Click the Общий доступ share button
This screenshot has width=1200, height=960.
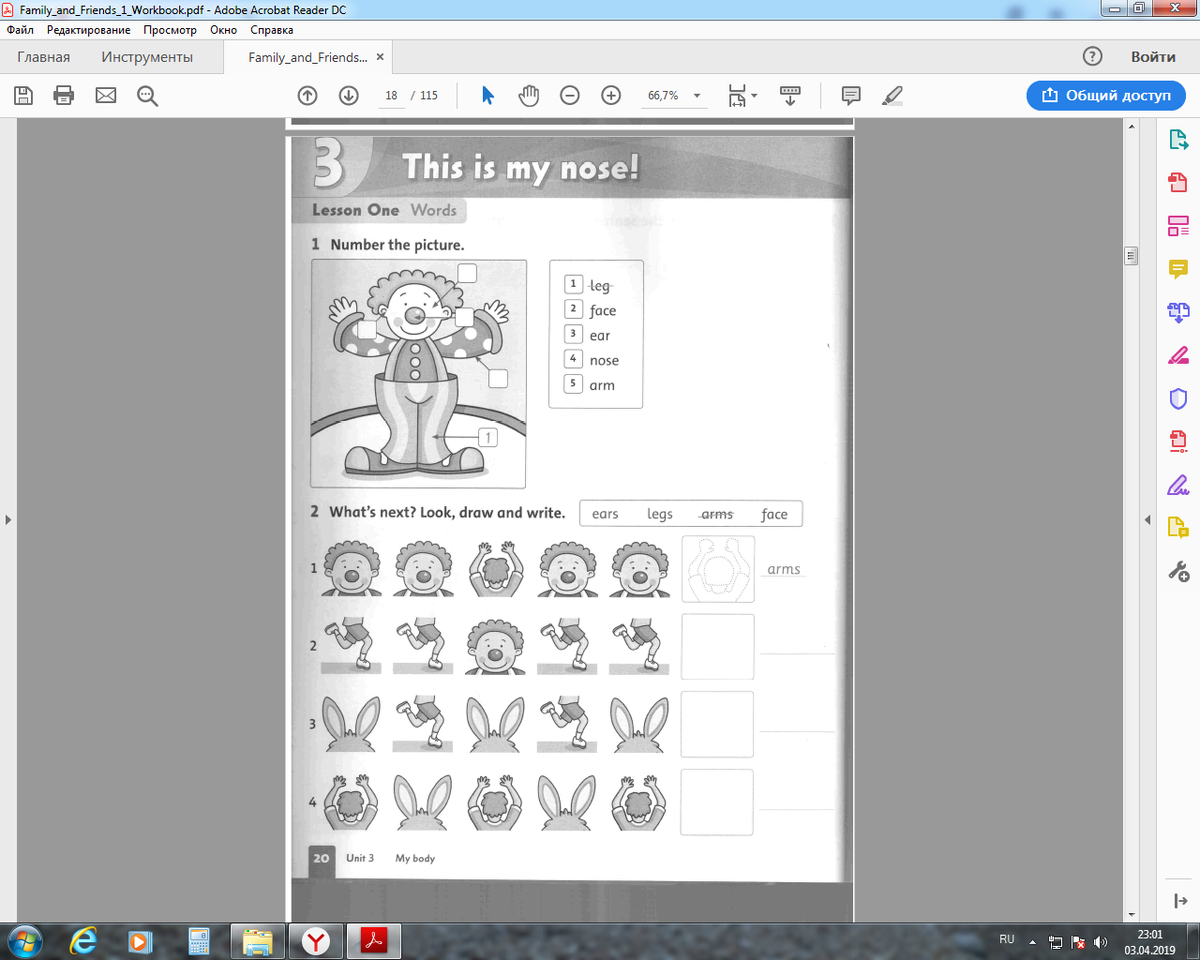1106,95
